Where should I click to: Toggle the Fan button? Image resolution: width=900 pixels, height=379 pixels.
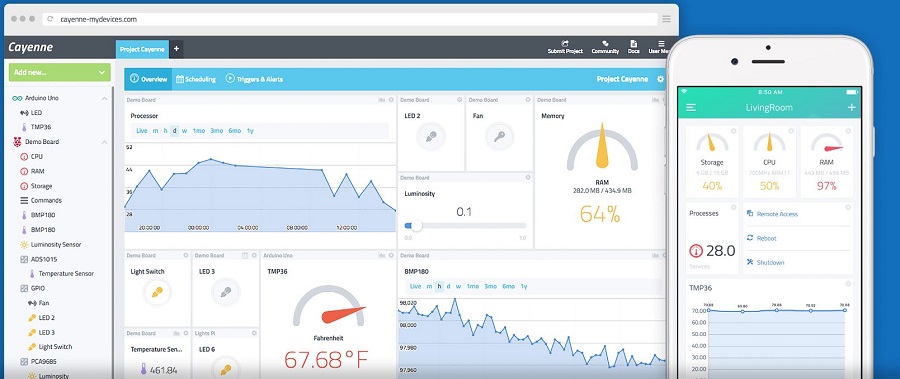tap(499, 137)
